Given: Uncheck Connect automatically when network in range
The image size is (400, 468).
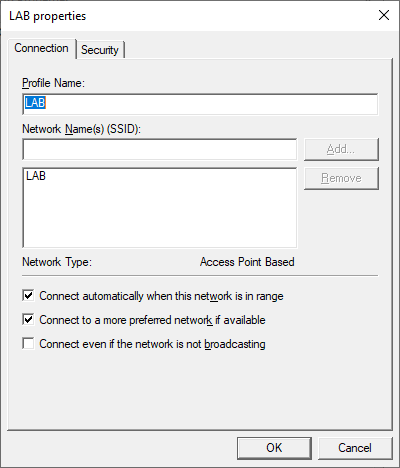Looking at the screenshot, I should pos(28,296).
